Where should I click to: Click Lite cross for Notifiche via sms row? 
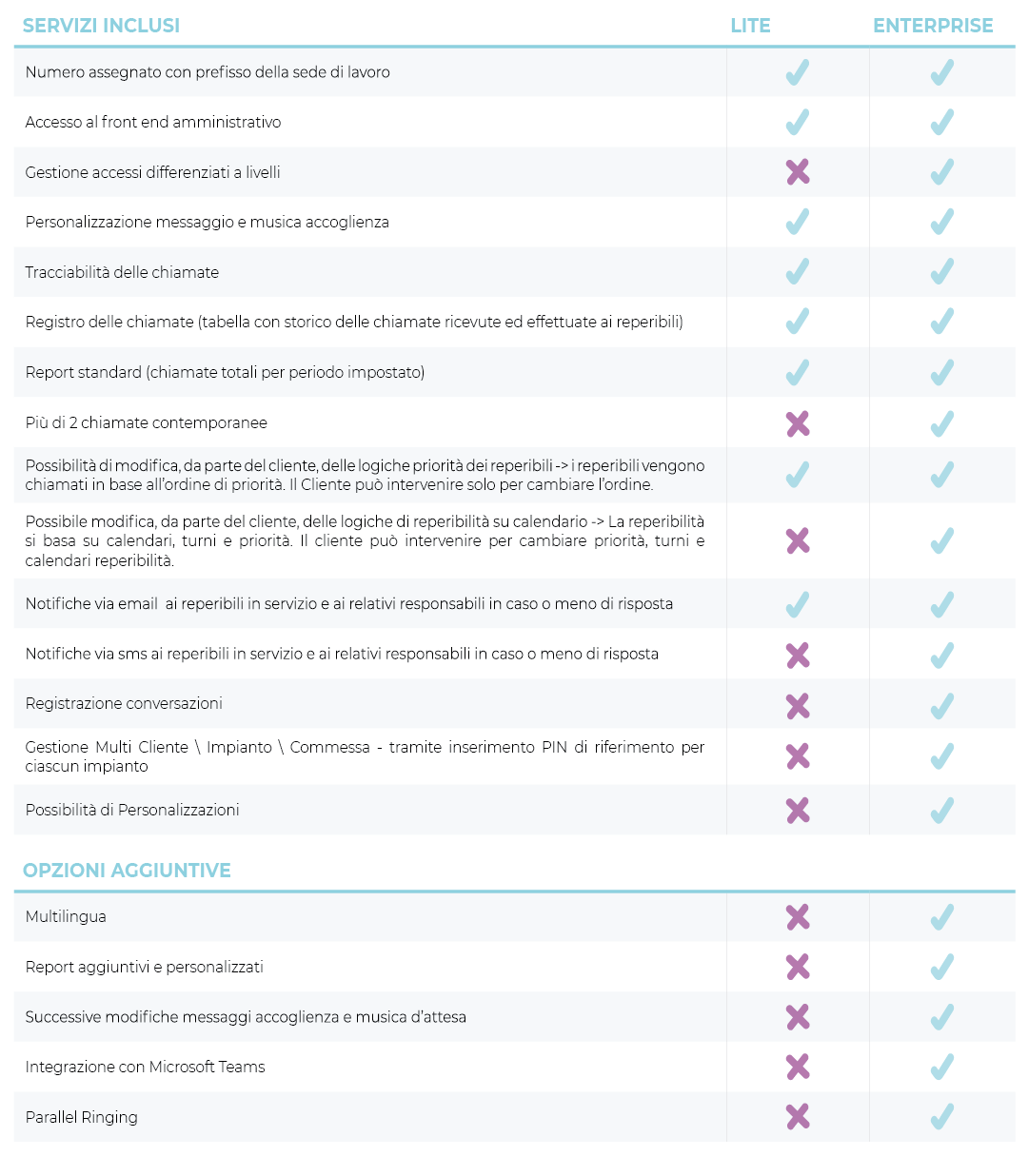798,656
